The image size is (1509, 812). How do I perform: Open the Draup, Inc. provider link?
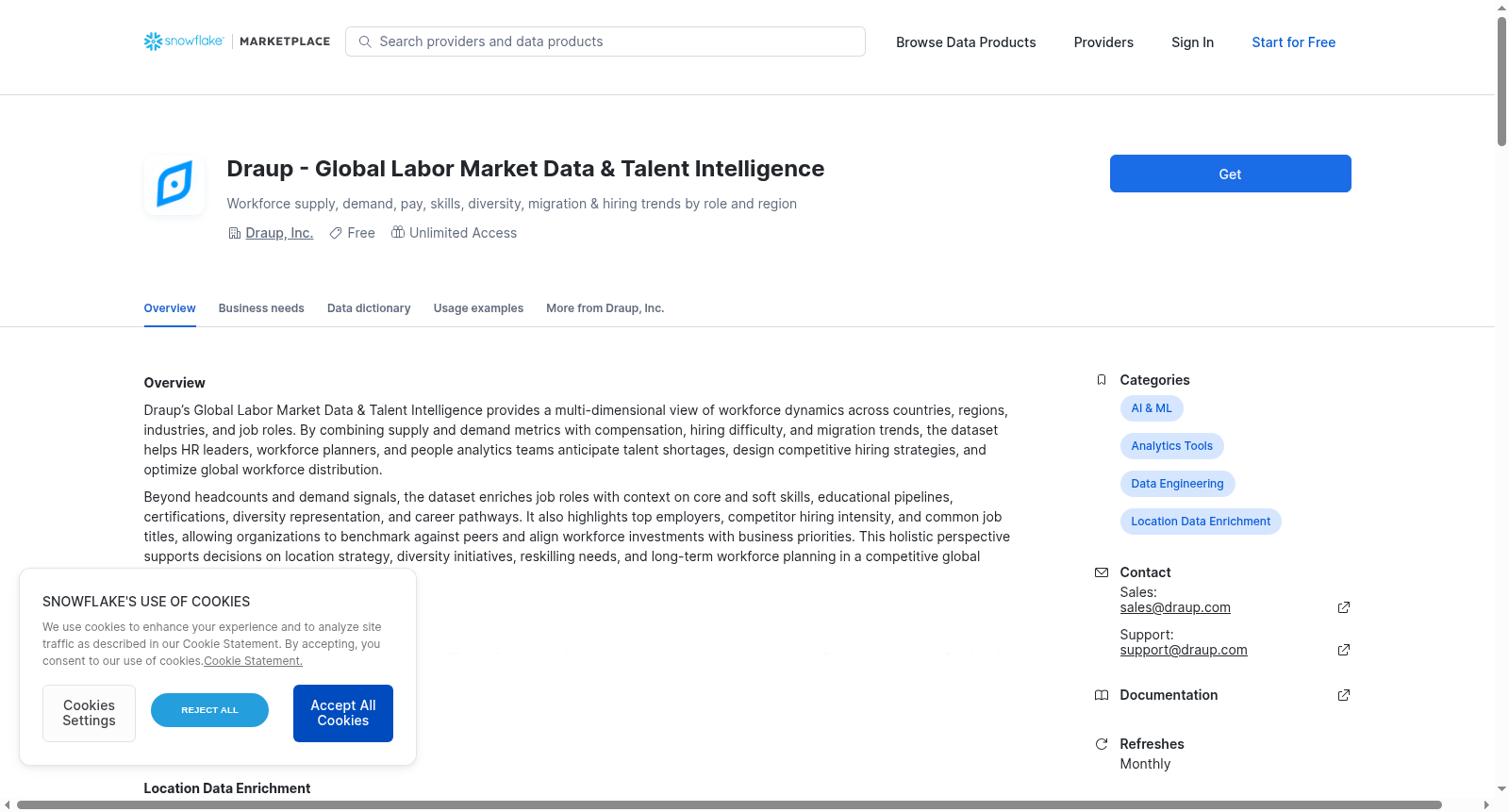tap(279, 233)
